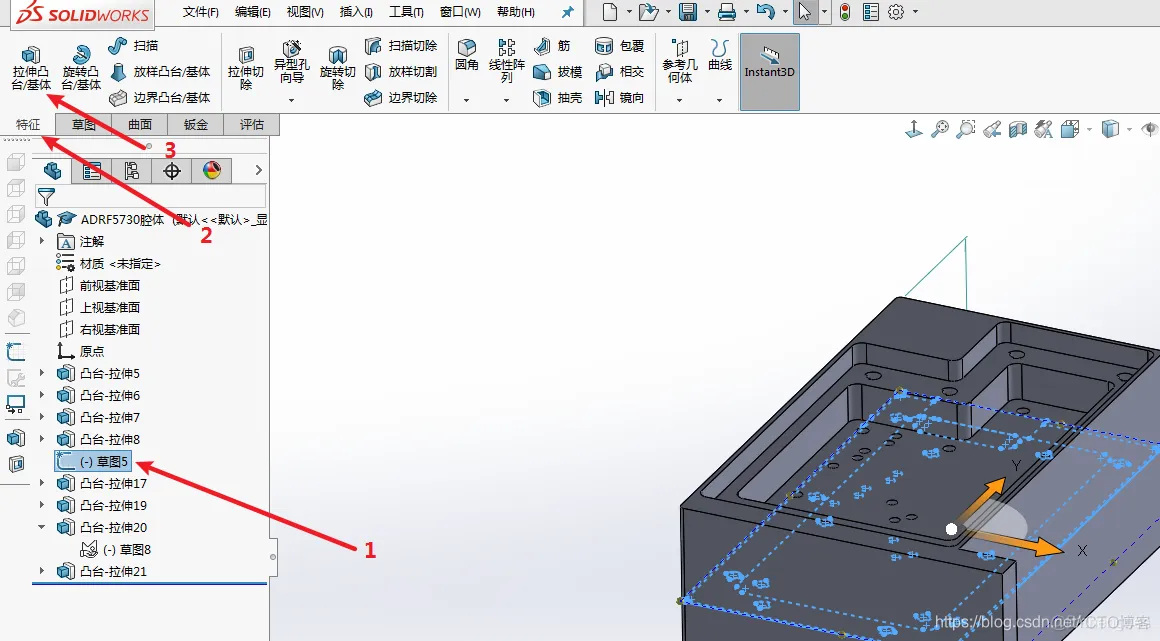Expand the 凸台-拉伸21 feature
This screenshot has height=641, width=1160.
41,571
